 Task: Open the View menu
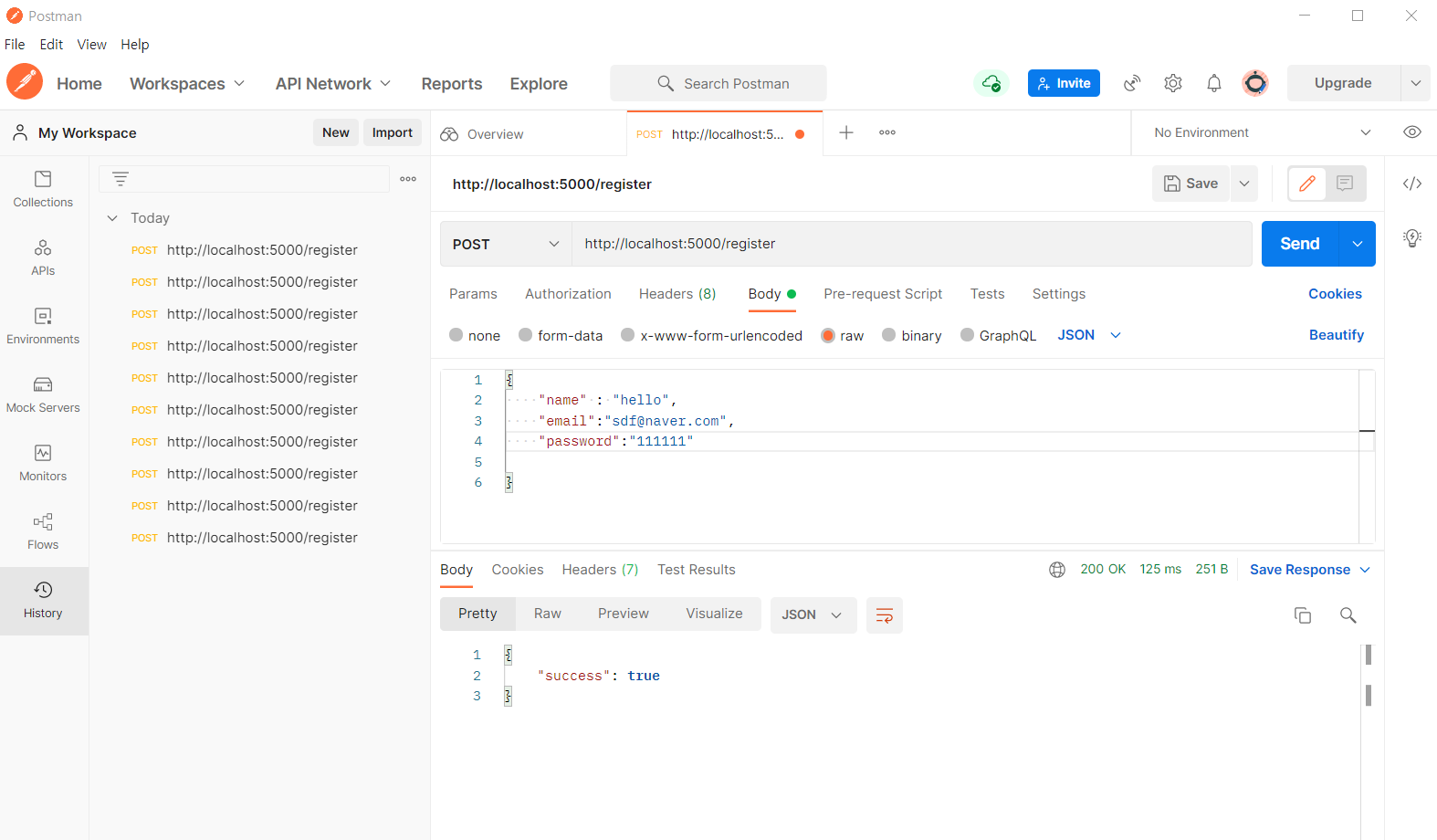tap(91, 45)
